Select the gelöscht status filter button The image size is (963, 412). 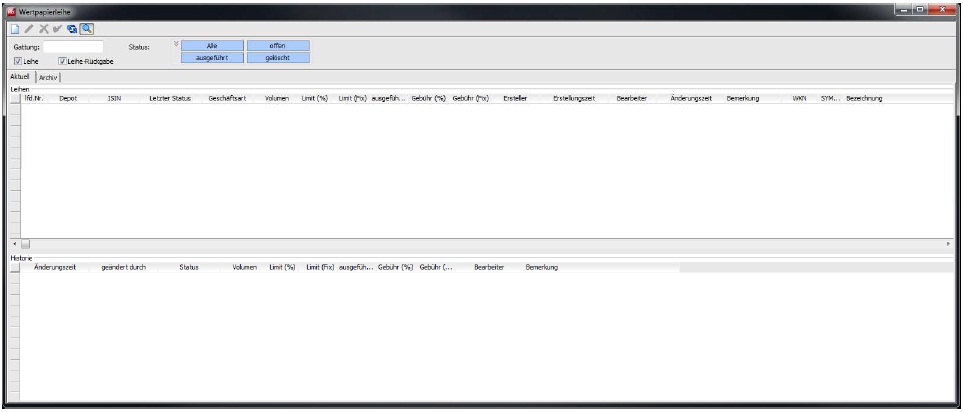pyautogui.click(x=278, y=57)
